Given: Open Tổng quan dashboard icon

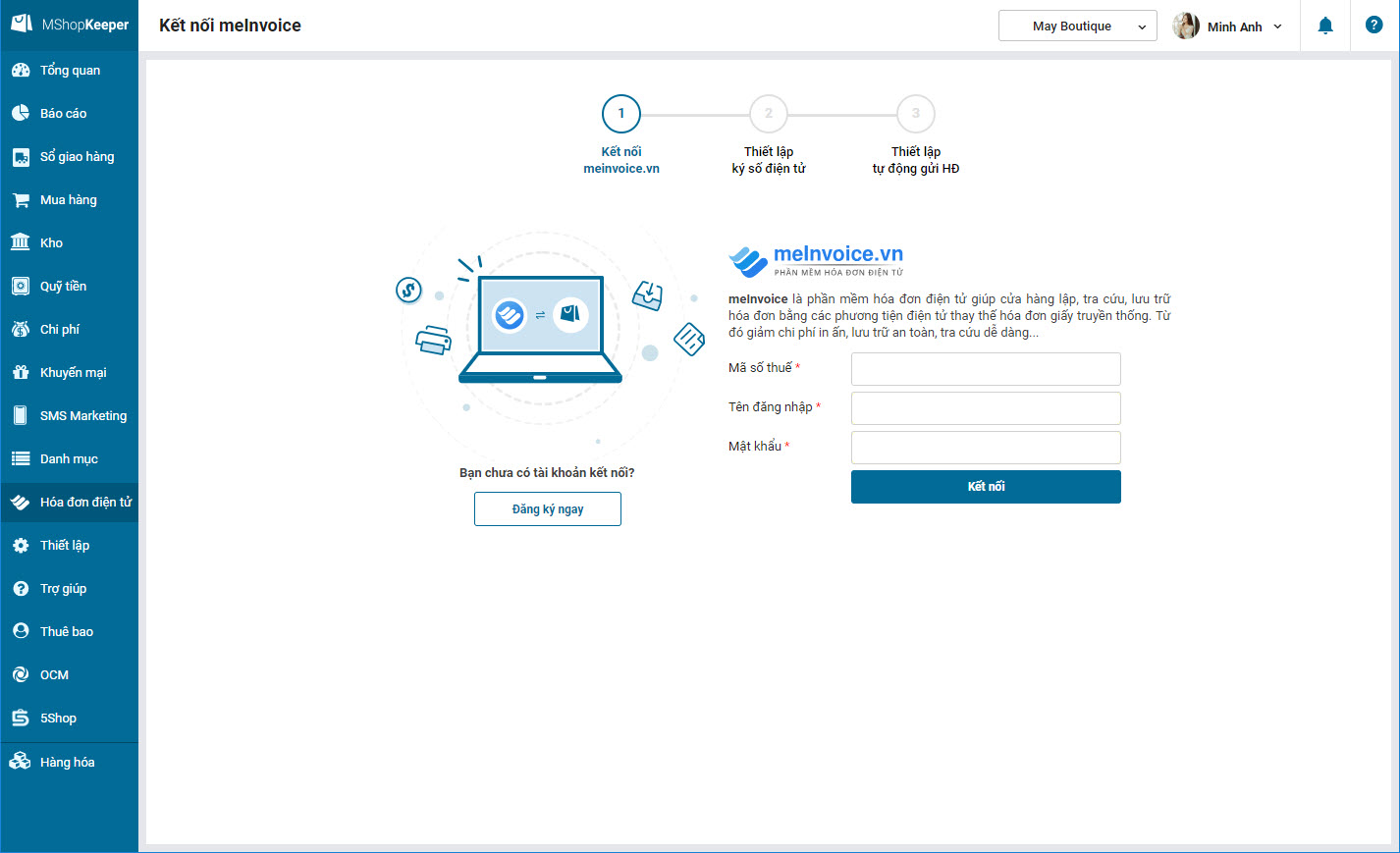Looking at the screenshot, I should click(x=21, y=71).
